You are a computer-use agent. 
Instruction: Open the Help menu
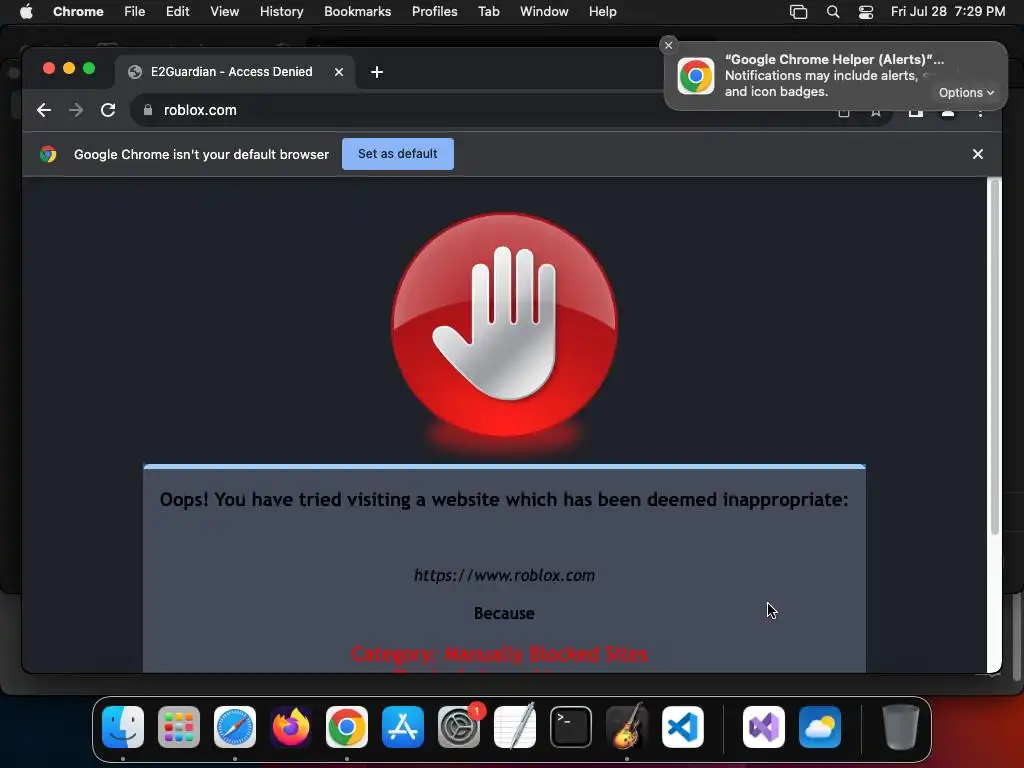coord(602,12)
